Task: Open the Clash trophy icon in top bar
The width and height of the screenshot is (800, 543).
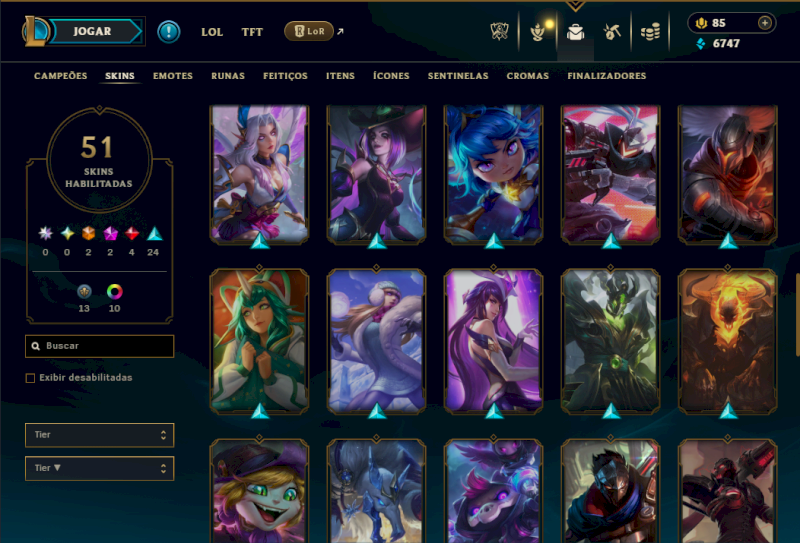Action: pyautogui.click(x=499, y=32)
